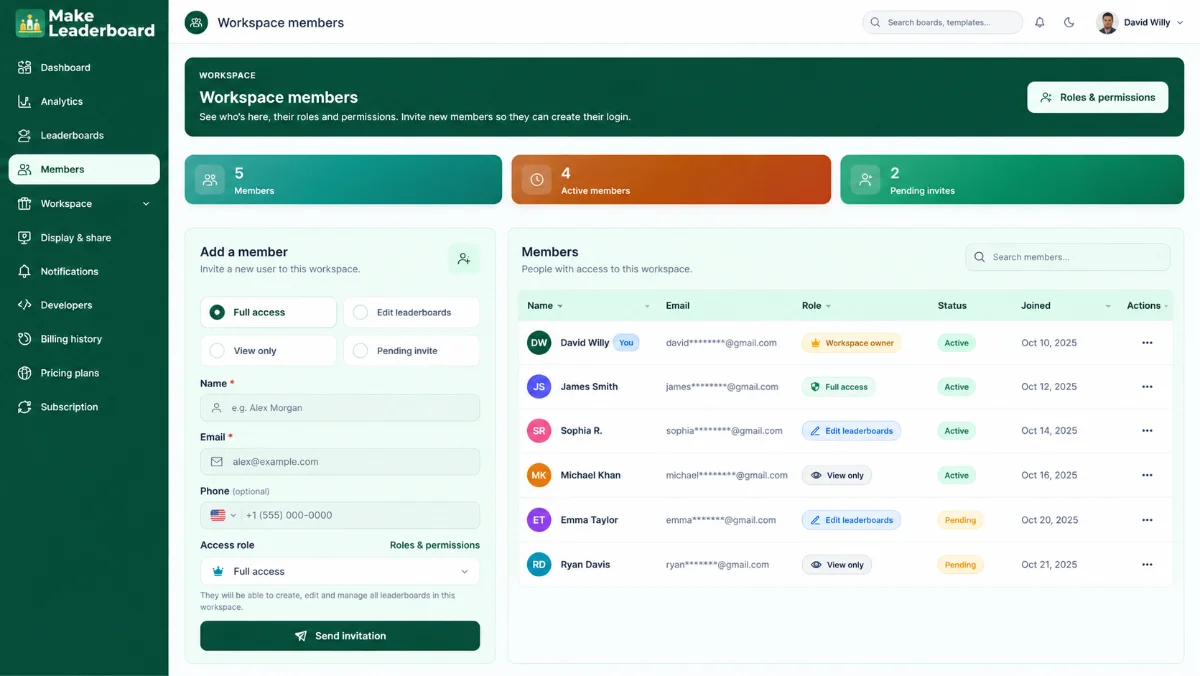The height and width of the screenshot is (676, 1200).
Task: Click the Search boards, templates field
Action: point(942,22)
